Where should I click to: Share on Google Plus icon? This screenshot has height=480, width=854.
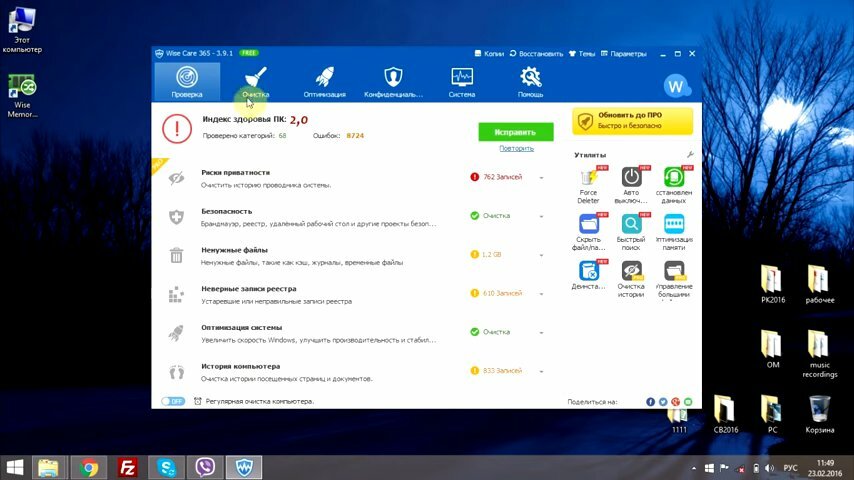coord(675,402)
